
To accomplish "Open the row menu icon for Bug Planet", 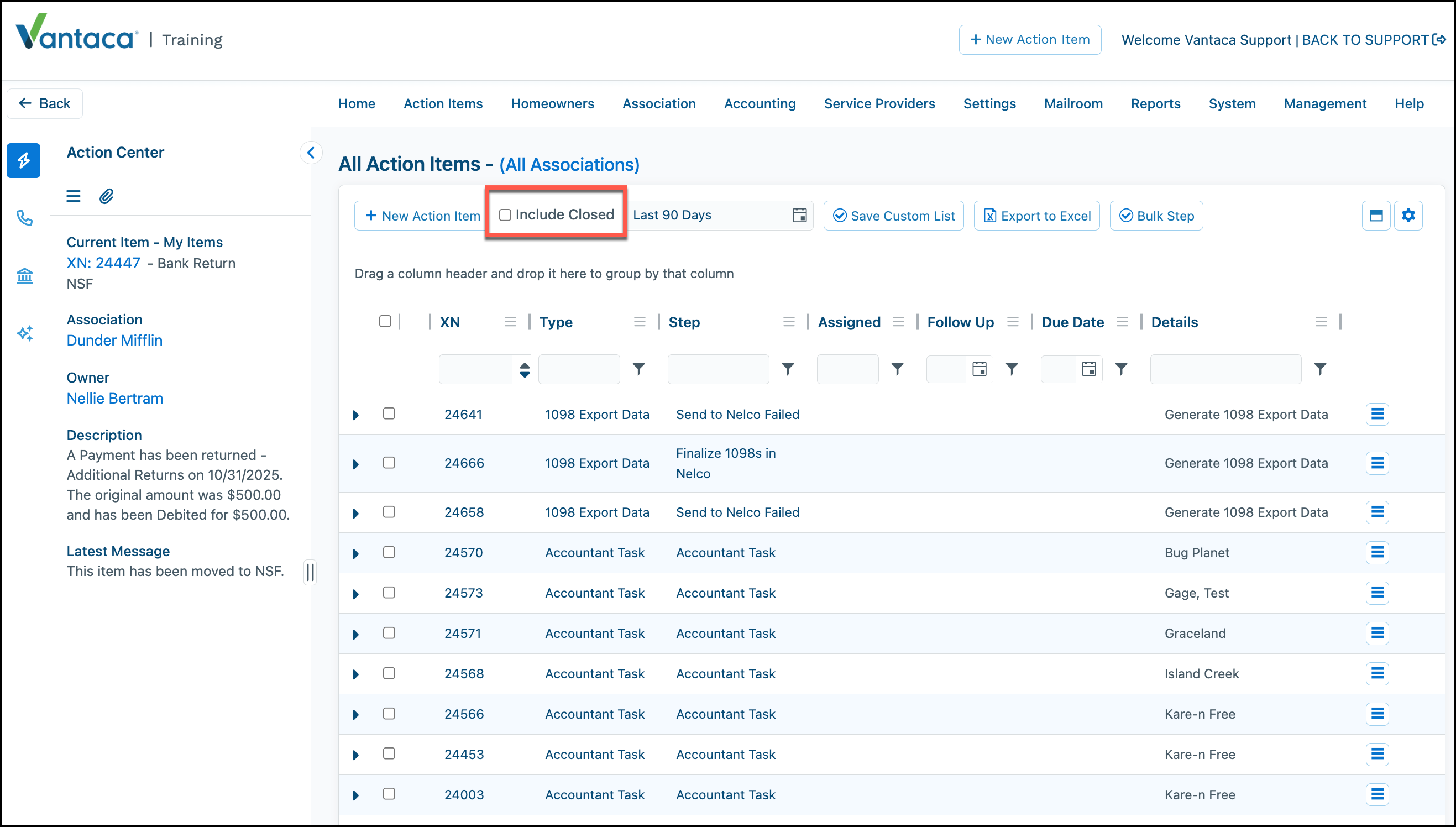I will coord(1377,553).
